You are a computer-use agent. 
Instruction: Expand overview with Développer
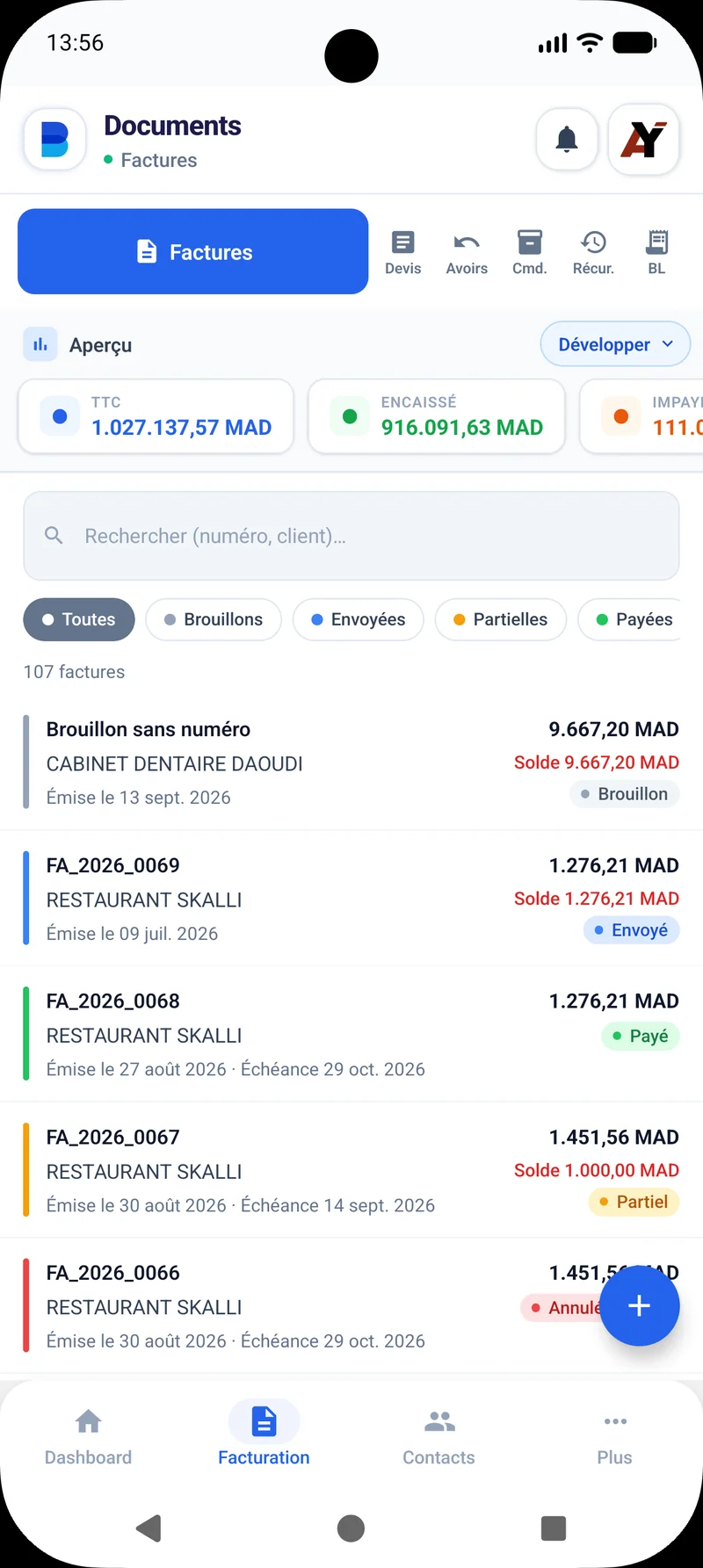615,344
